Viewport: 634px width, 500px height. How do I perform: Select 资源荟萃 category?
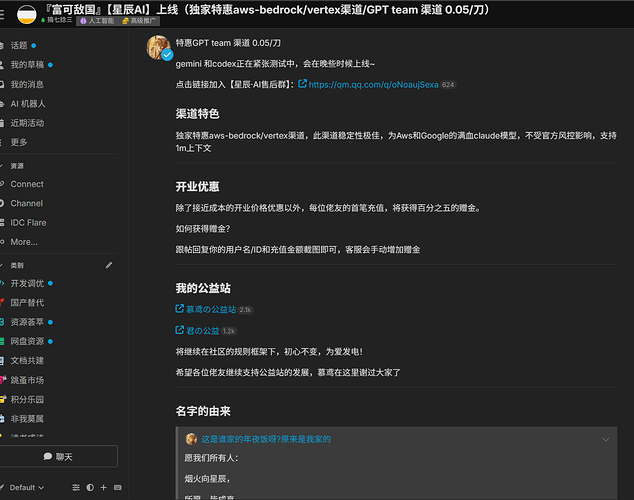tap(27, 322)
